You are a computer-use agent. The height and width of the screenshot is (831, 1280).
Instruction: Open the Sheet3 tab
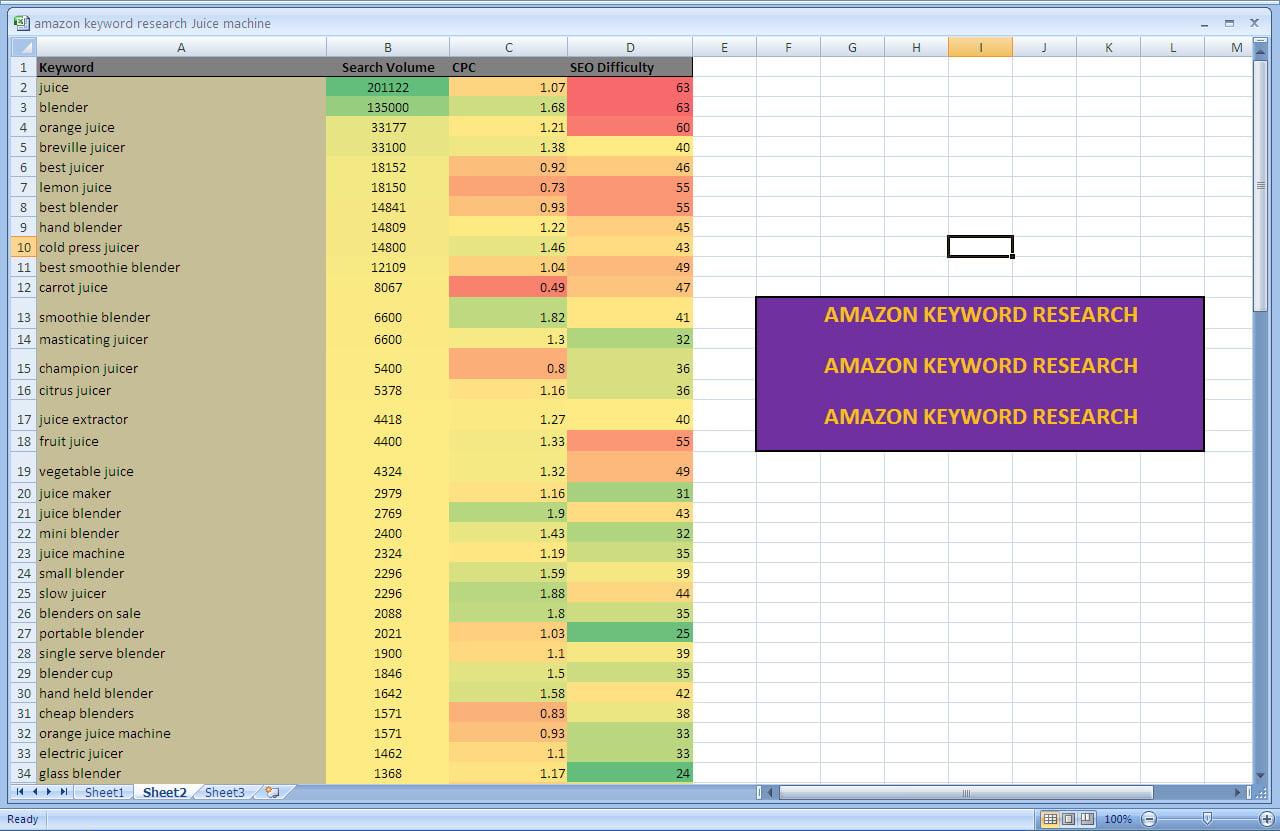tap(224, 792)
